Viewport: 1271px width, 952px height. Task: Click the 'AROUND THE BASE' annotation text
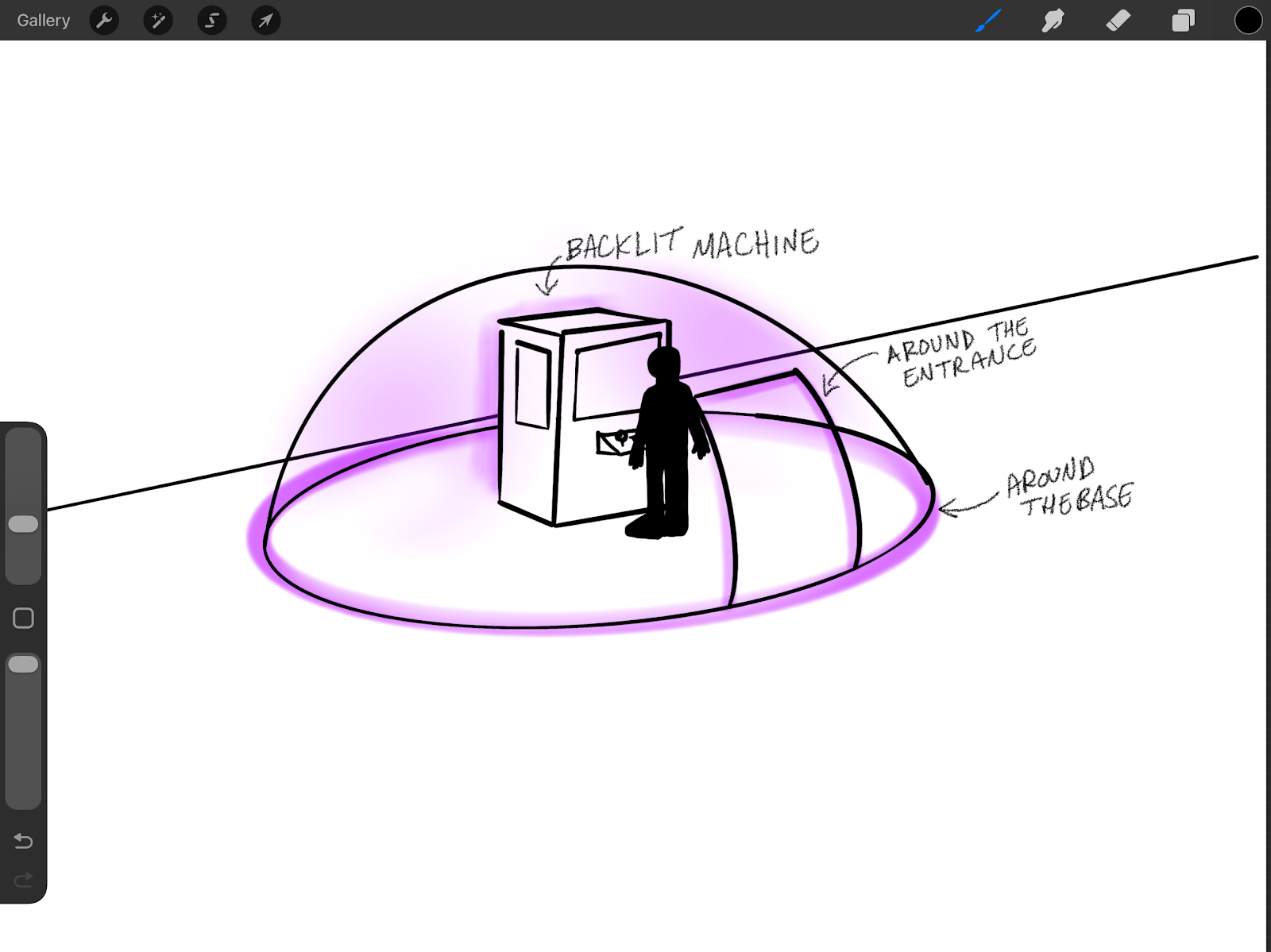tap(1068, 486)
